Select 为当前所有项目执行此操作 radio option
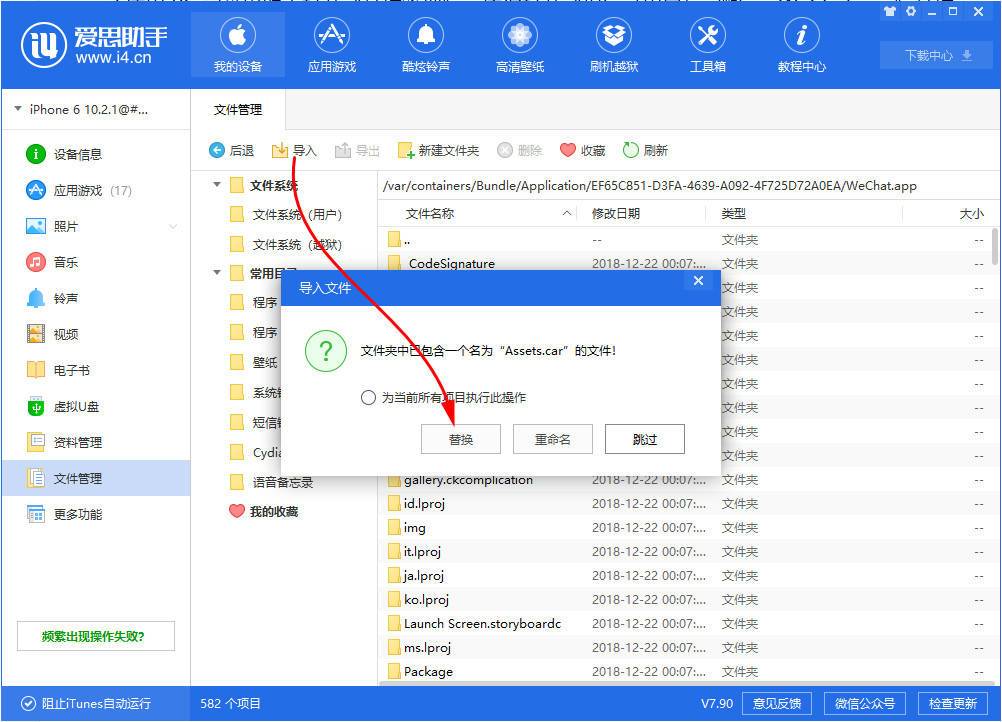The image size is (1002, 722). [x=369, y=397]
